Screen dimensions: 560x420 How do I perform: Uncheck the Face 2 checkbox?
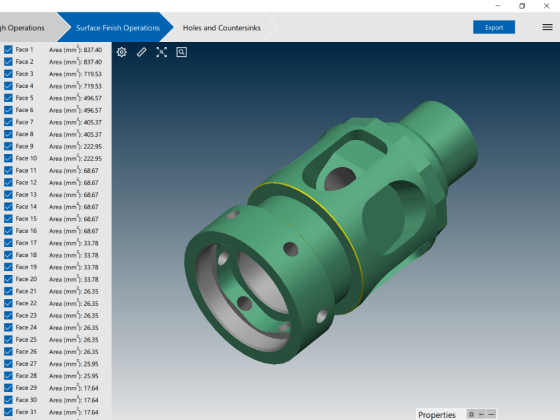[x=8, y=62]
